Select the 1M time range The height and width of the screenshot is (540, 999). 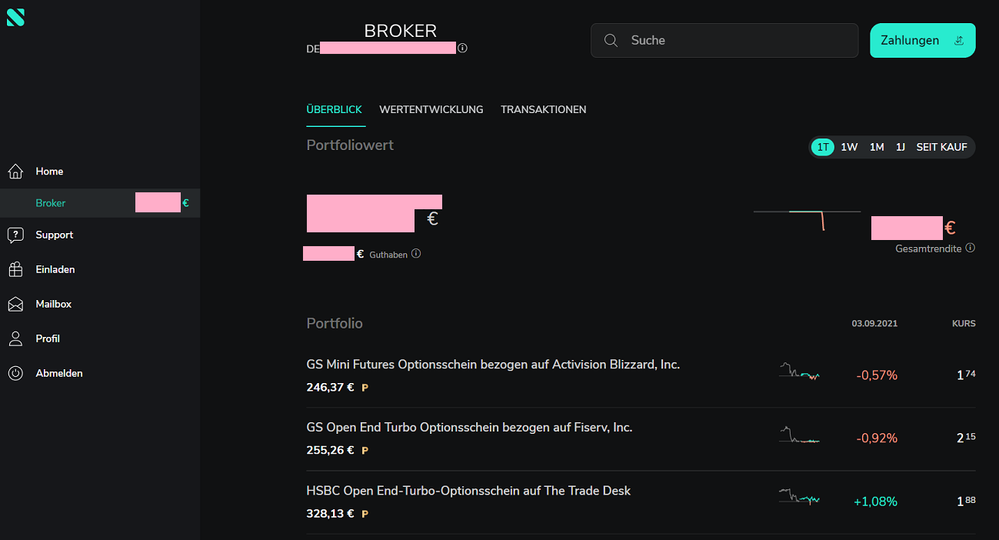[876, 147]
